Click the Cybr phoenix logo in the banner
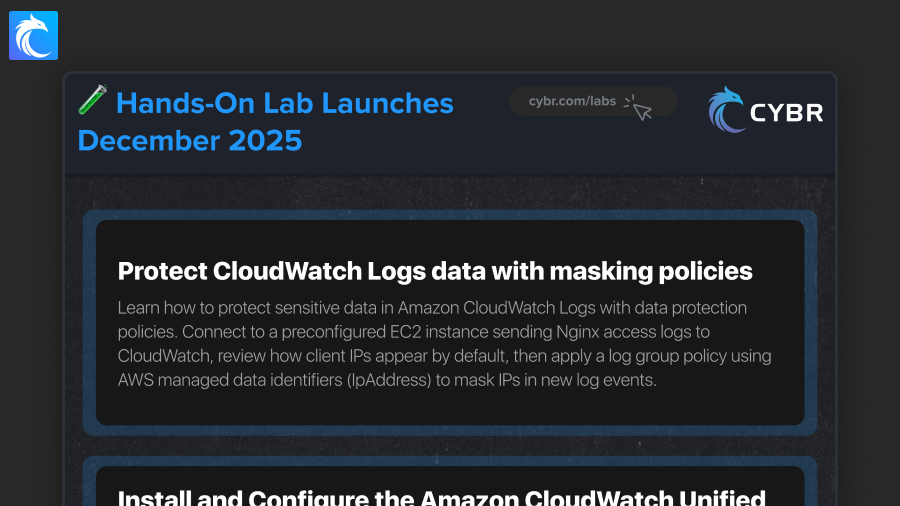 [x=727, y=110]
